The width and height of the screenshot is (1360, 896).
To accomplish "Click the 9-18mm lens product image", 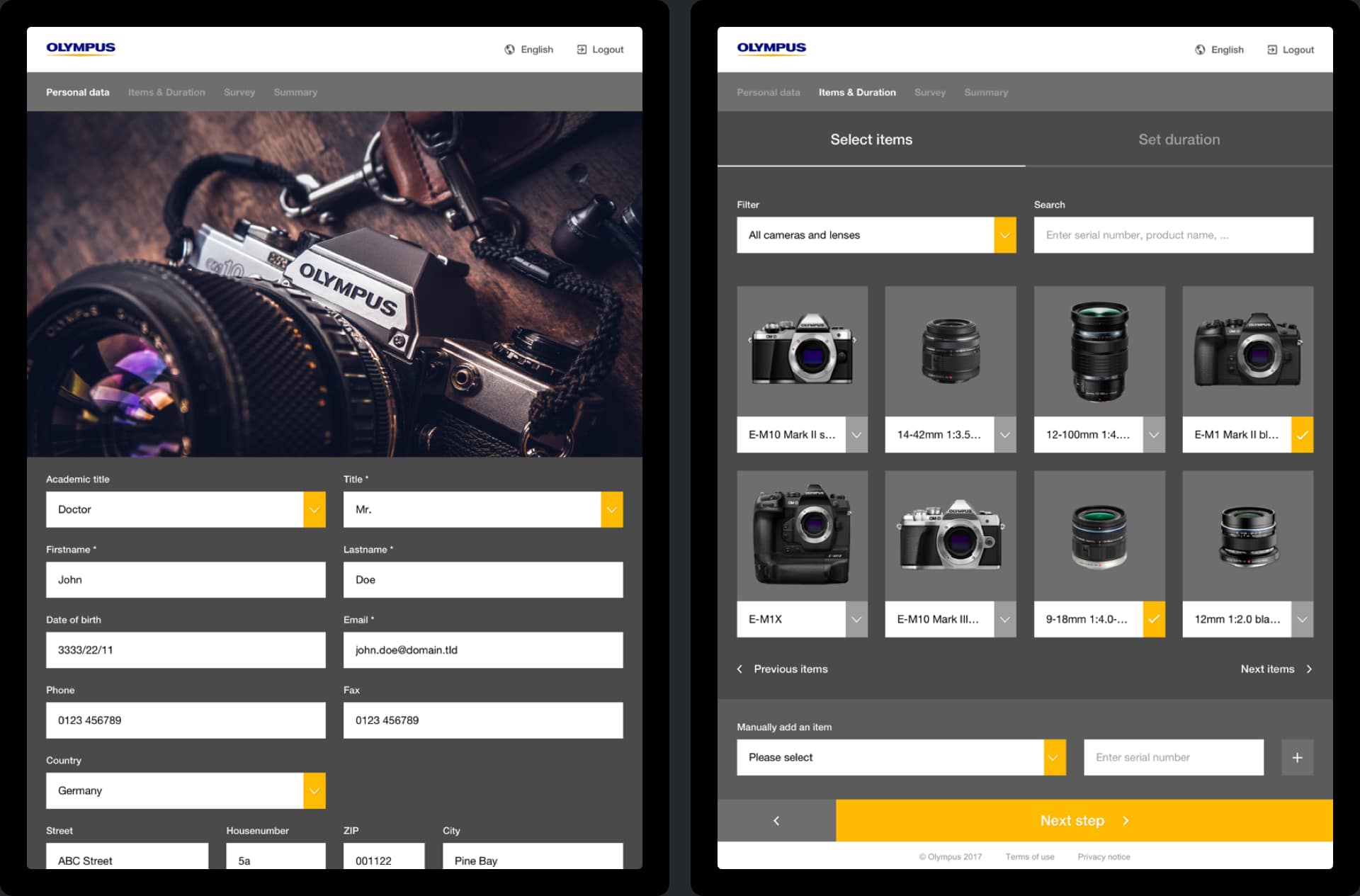I will coord(1099,535).
